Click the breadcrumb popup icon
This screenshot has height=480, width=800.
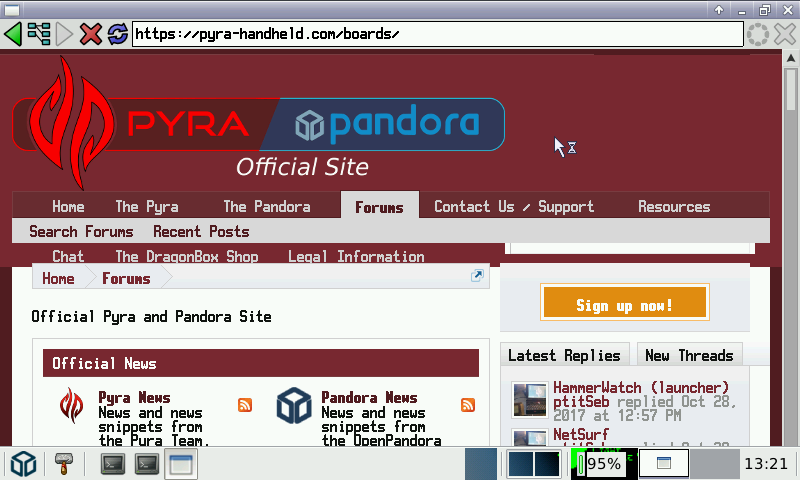coord(477,277)
